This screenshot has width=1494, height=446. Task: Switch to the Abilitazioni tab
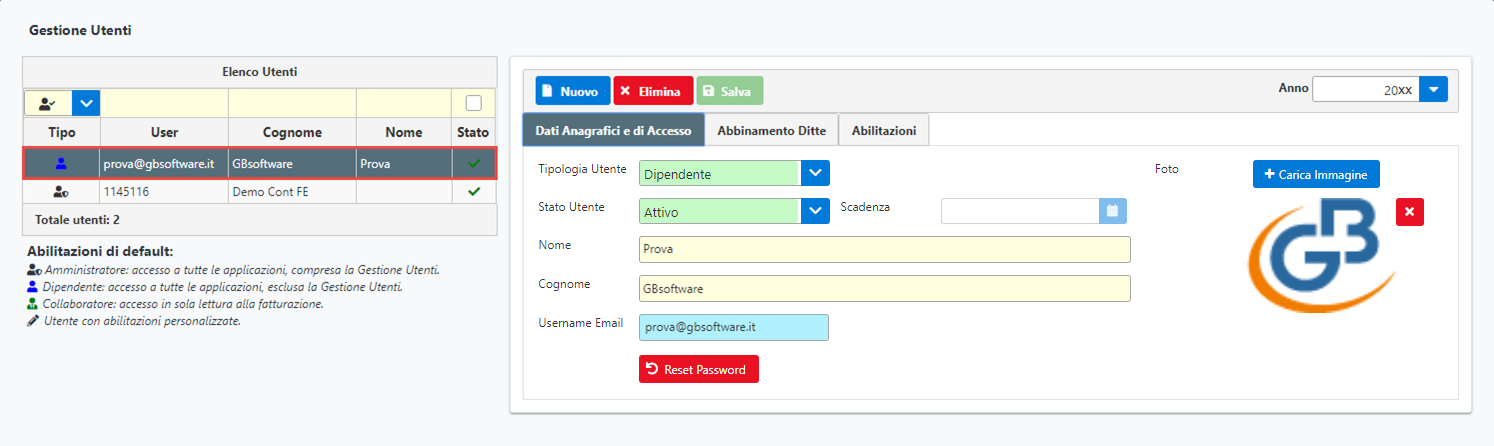[x=884, y=130]
